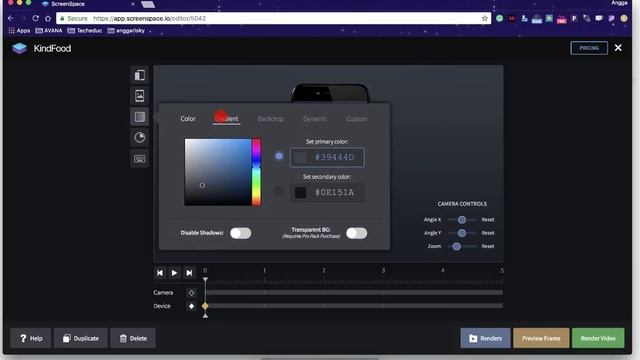Open the Apps bookmarks shortcut

click(19, 31)
